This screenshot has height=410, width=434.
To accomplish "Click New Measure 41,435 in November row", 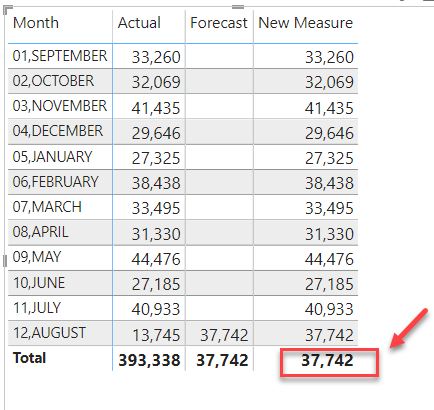I will pyautogui.click(x=329, y=108).
